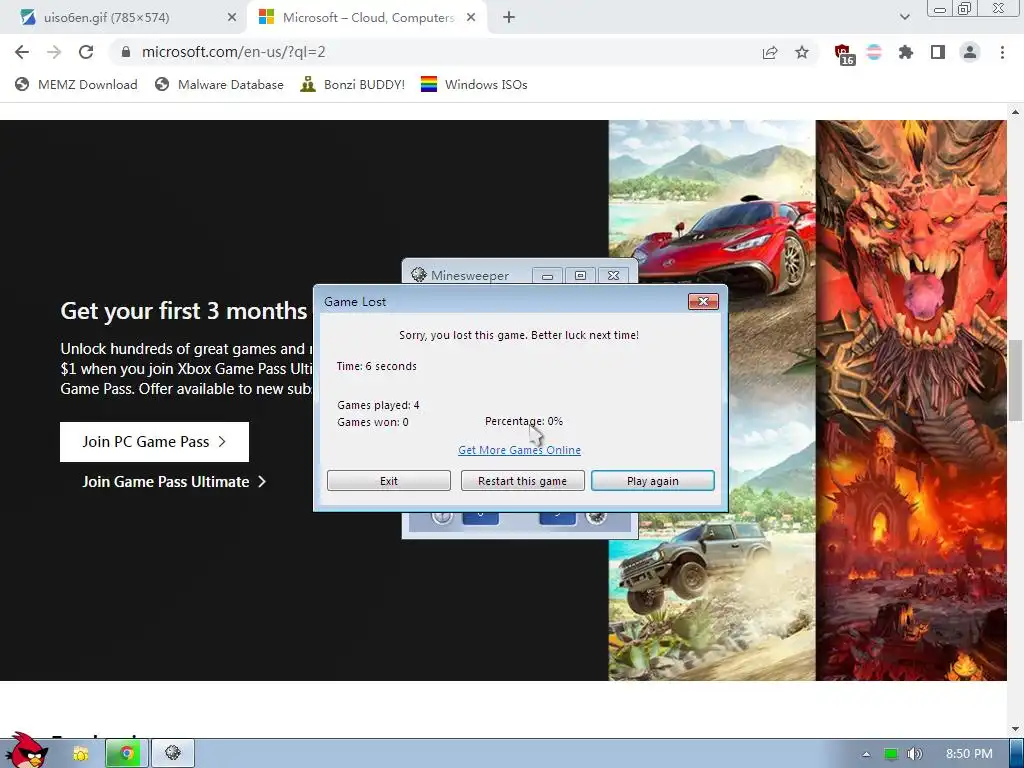This screenshot has width=1024, height=768.
Task: Choose Restart this game
Action: pos(522,481)
